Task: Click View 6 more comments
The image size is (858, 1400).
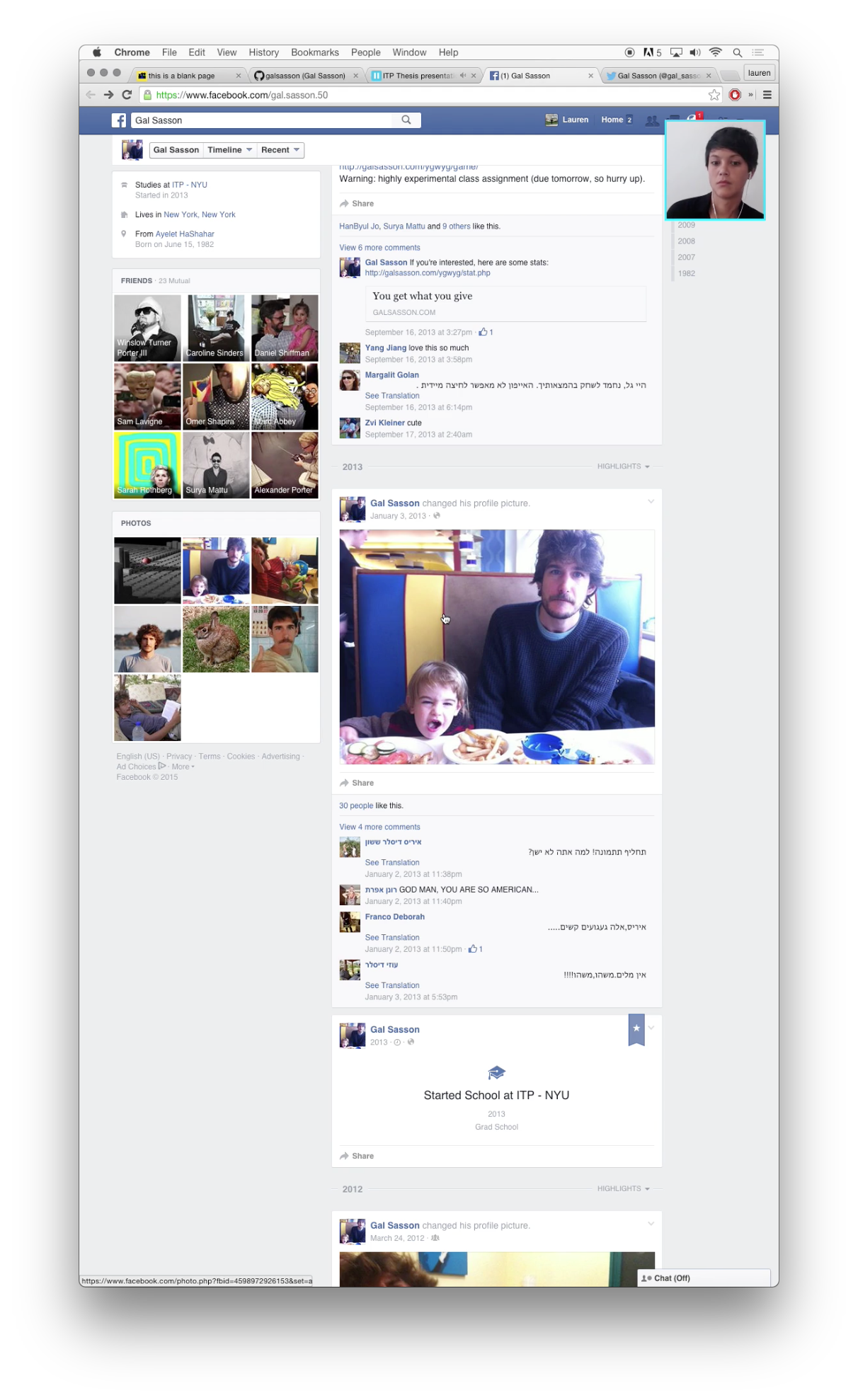Action: (x=379, y=248)
